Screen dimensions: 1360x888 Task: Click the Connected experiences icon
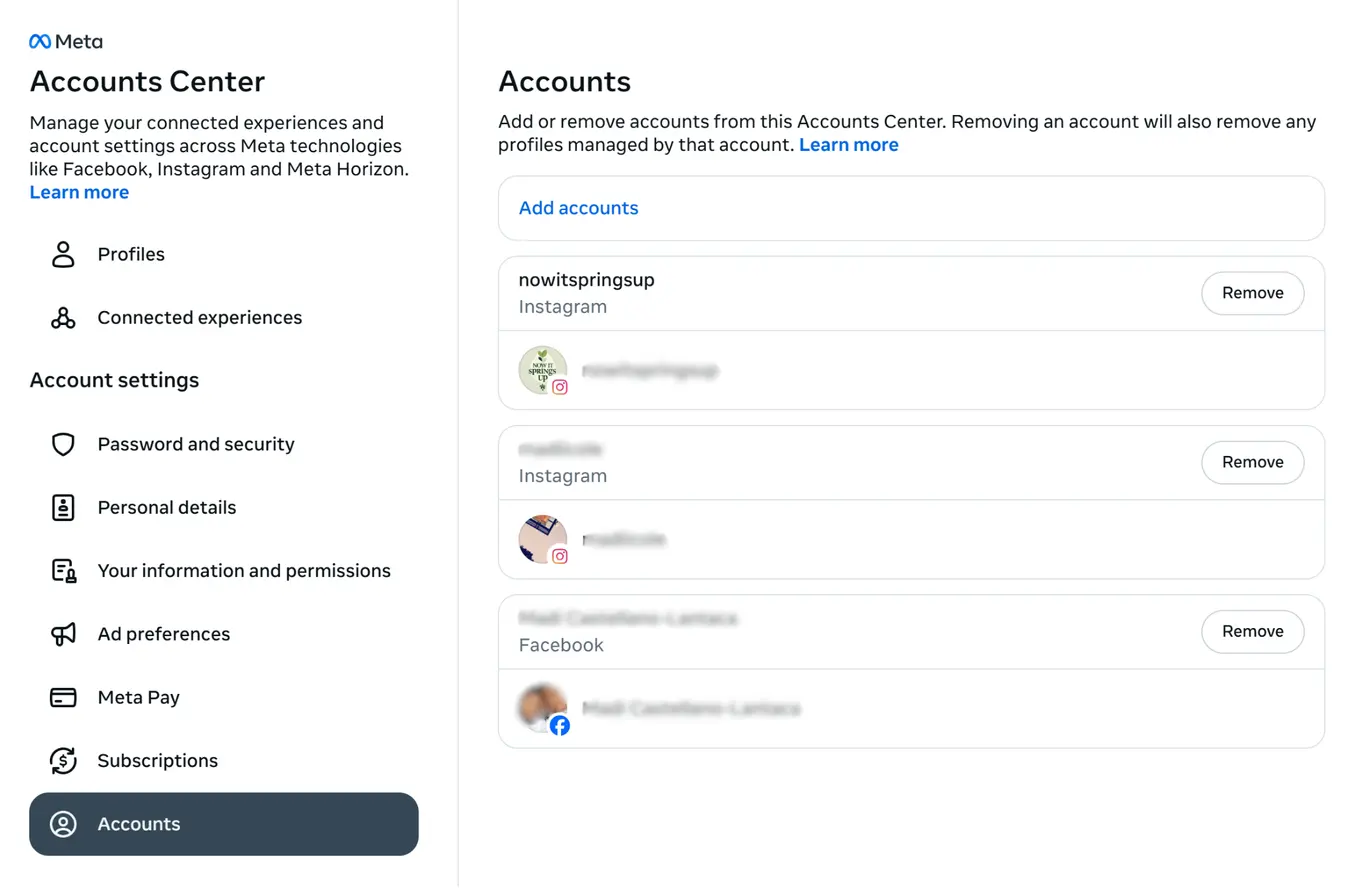tap(63, 318)
